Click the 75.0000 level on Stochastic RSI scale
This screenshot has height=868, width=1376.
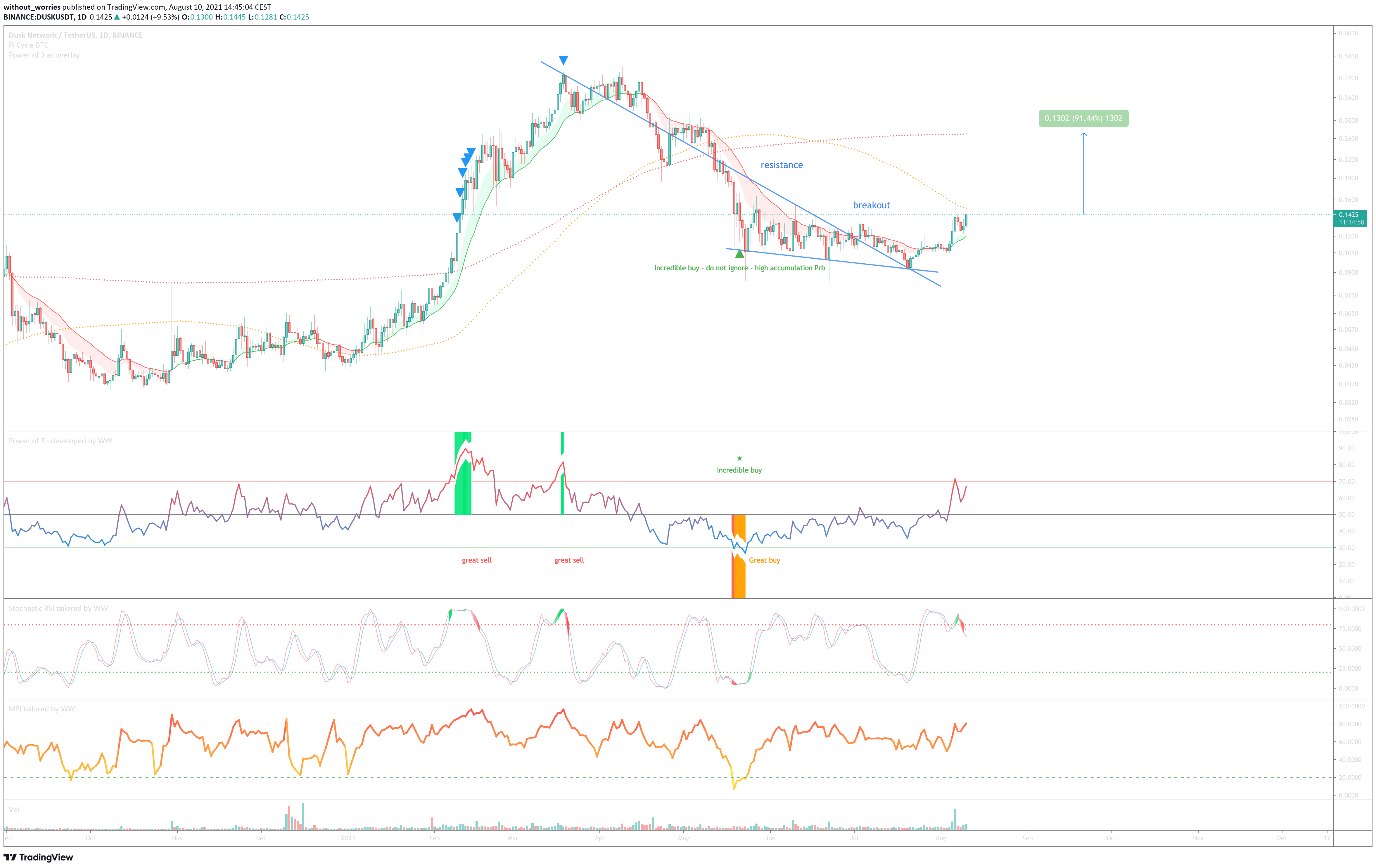1350,629
